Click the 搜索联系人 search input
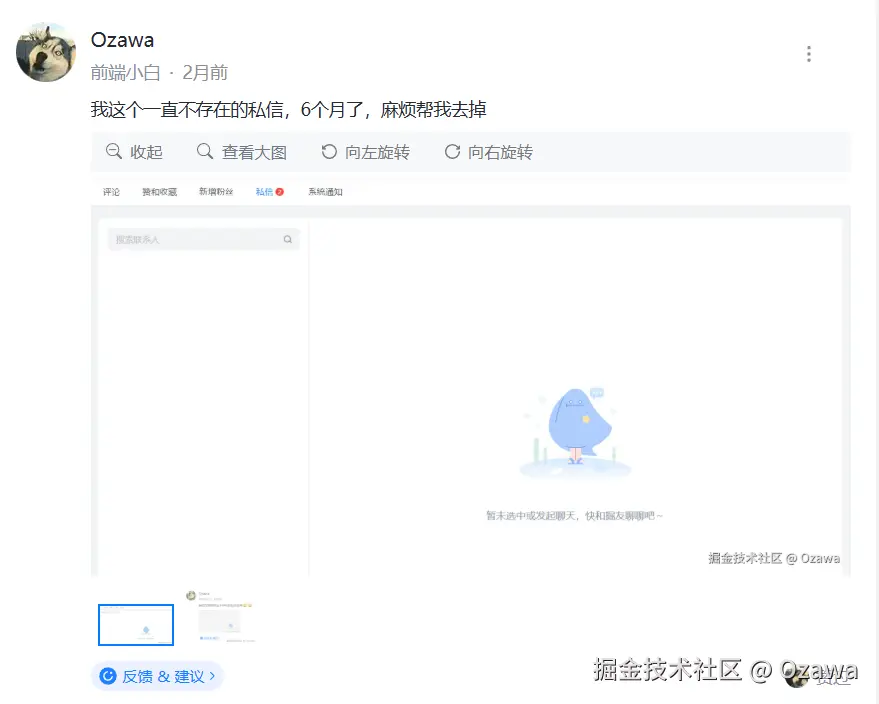Viewport: 879px width, 704px height. [190, 239]
